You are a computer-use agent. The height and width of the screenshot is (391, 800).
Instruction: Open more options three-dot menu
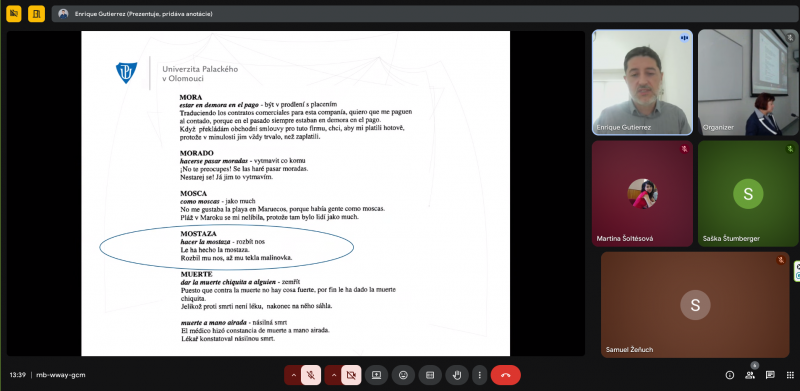(480, 375)
